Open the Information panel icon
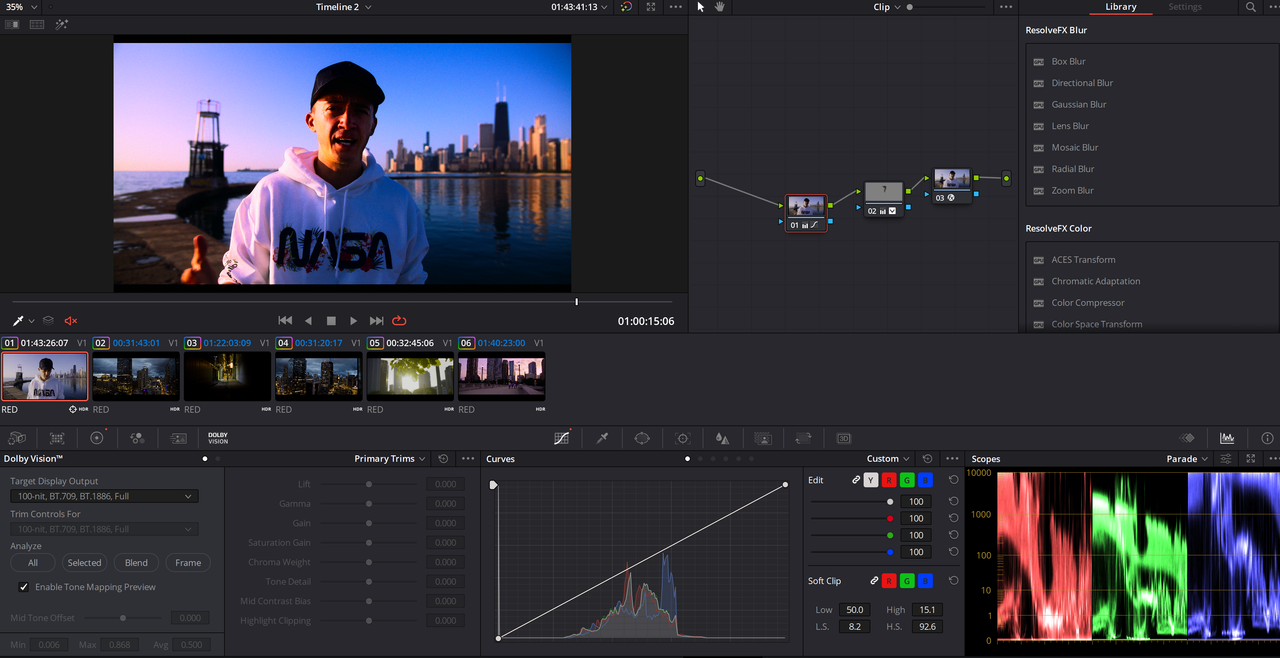Viewport: 1280px width, 658px height. coord(1267,438)
